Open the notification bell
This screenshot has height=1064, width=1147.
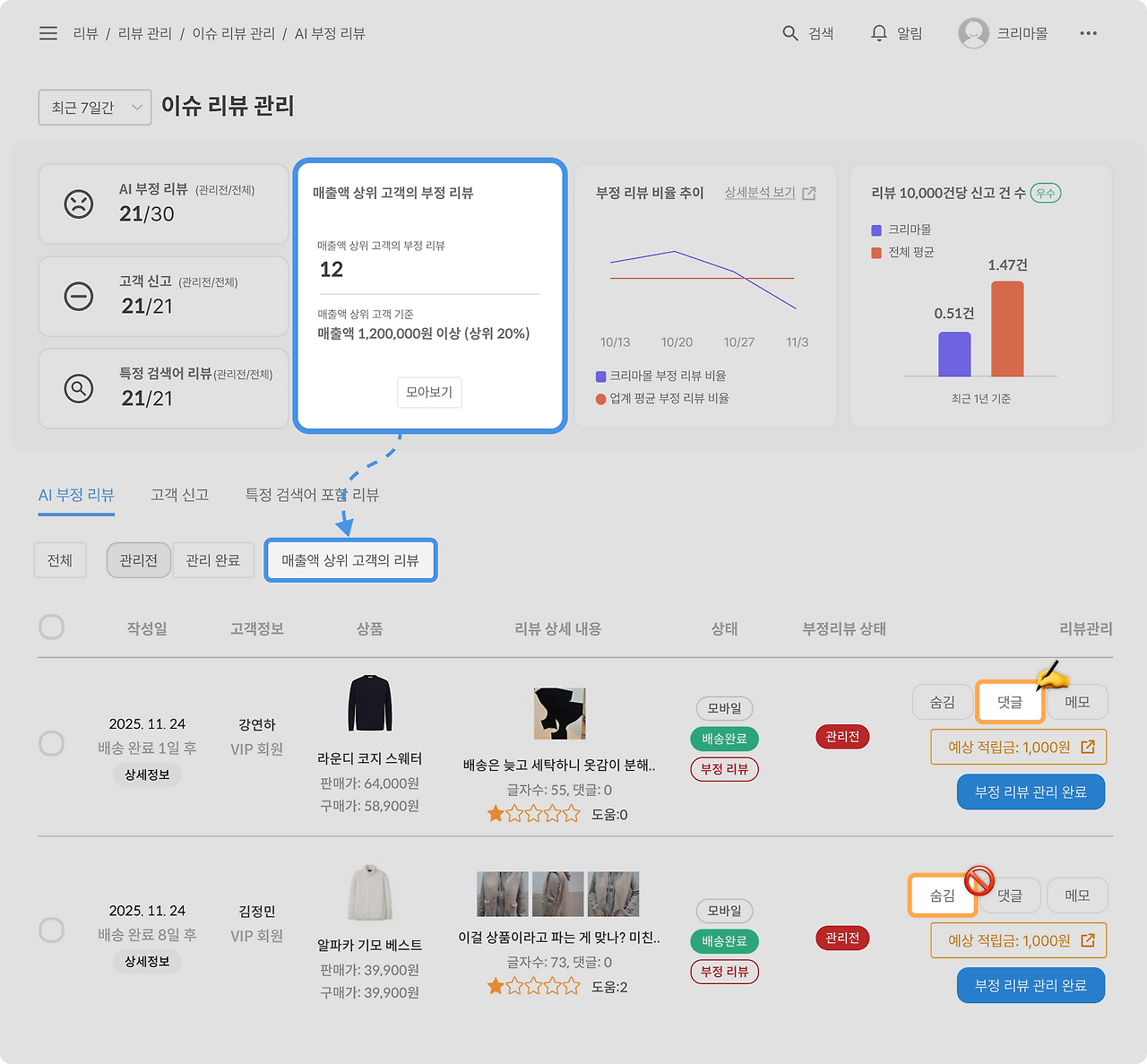[x=879, y=32]
